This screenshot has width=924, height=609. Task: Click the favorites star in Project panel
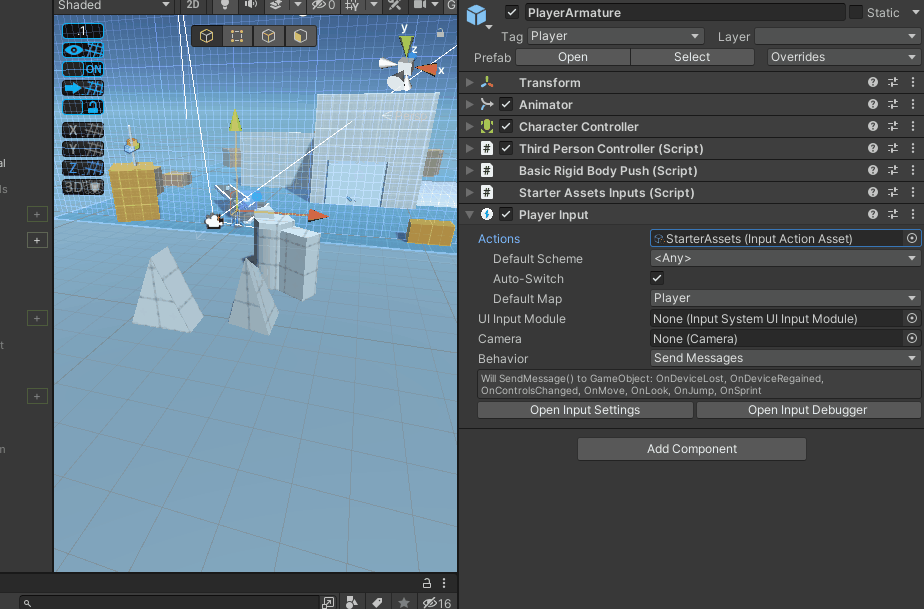[x=403, y=602]
